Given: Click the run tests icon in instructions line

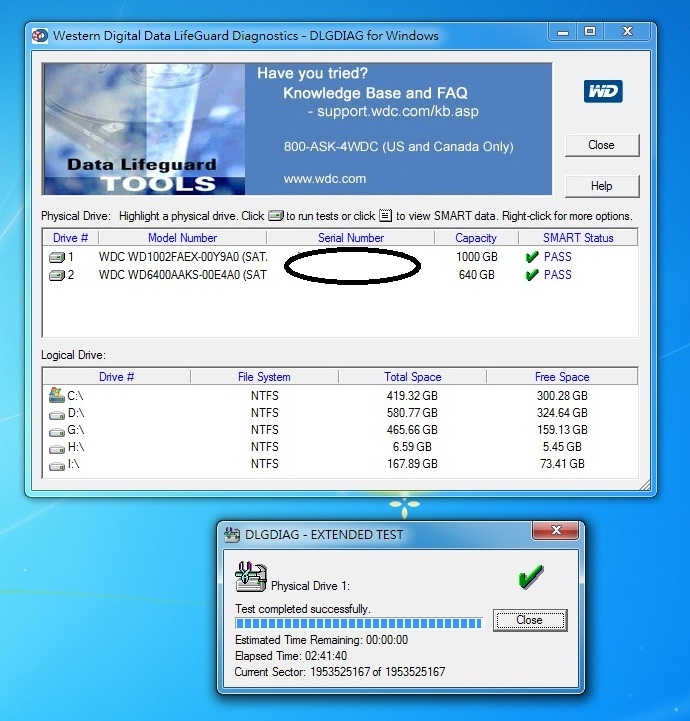Looking at the screenshot, I should [276, 215].
